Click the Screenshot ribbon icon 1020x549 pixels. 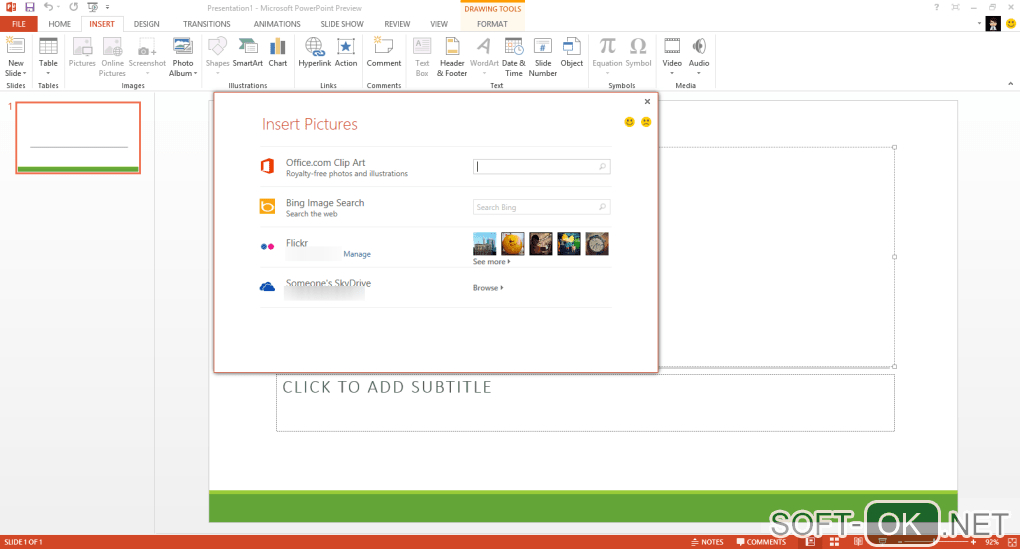(147, 56)
